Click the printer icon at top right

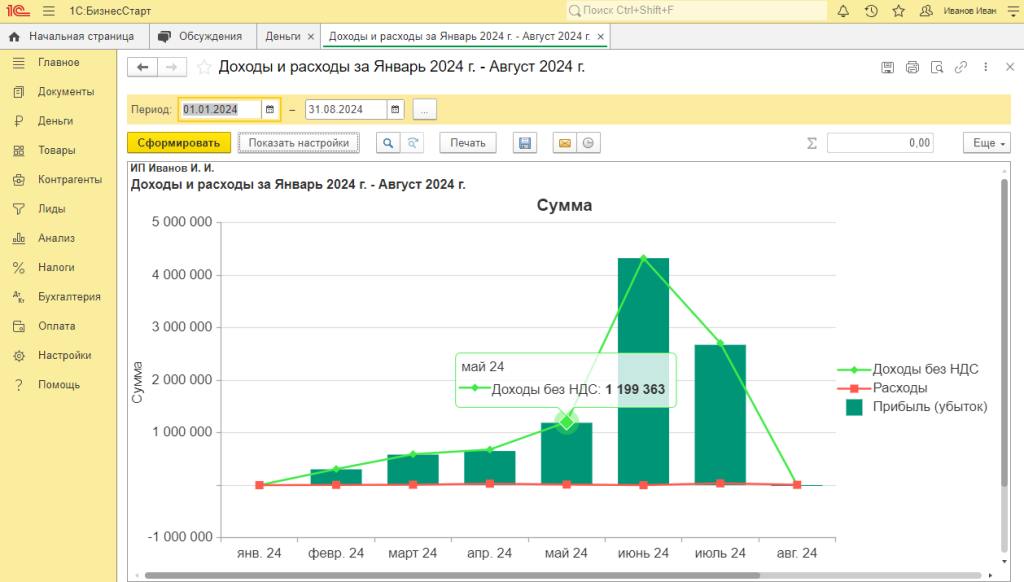coord(912,67)
